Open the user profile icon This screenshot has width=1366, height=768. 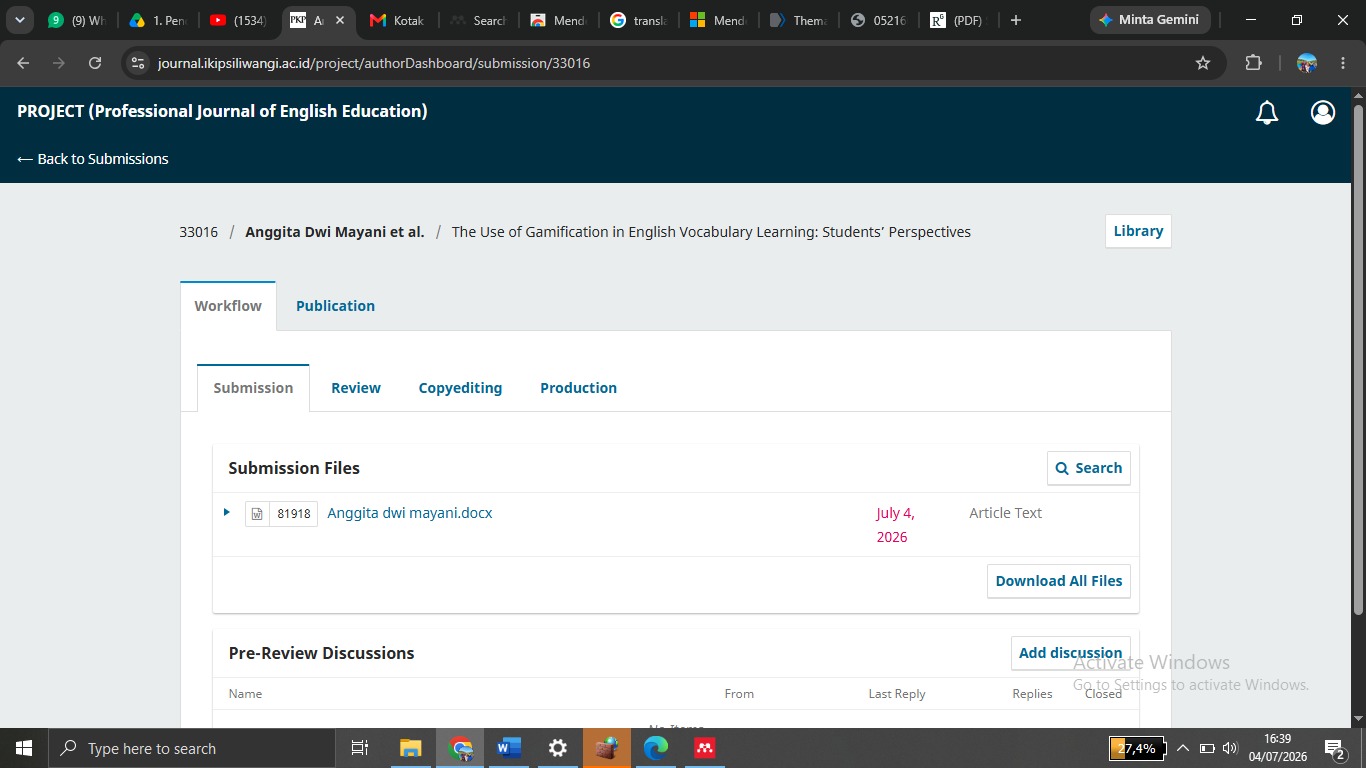tap(1323, 113)
